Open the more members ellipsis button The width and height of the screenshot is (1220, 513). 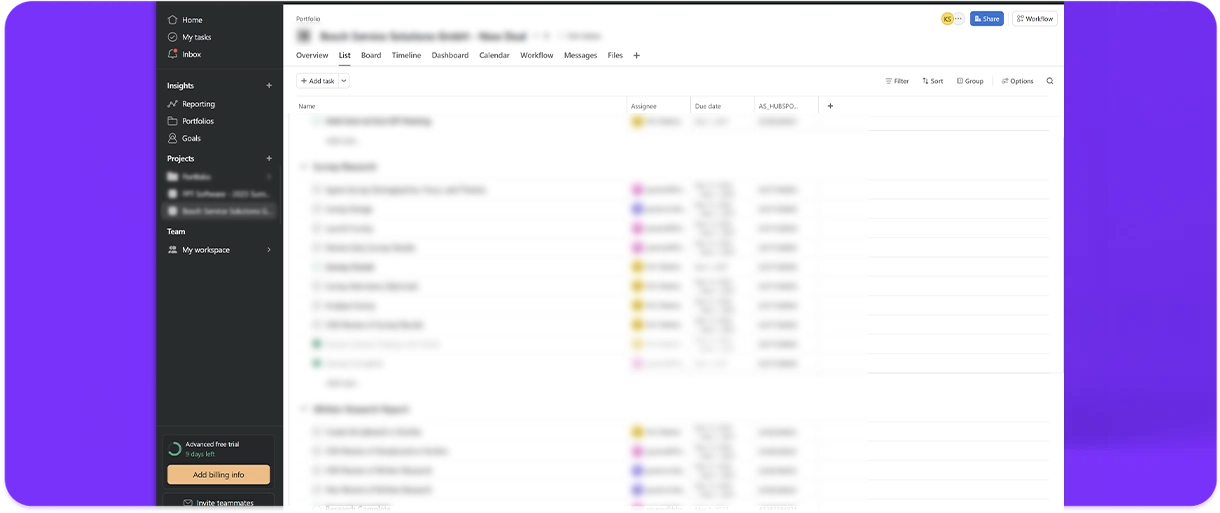point(959,19)
